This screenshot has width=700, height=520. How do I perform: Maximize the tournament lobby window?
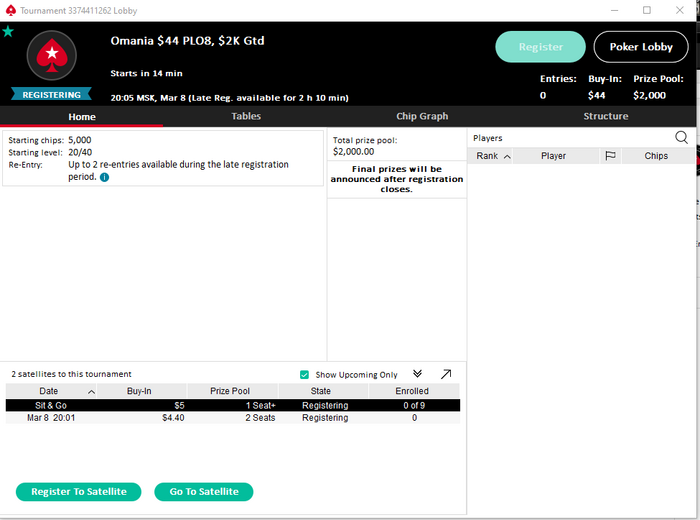point(646,10)
